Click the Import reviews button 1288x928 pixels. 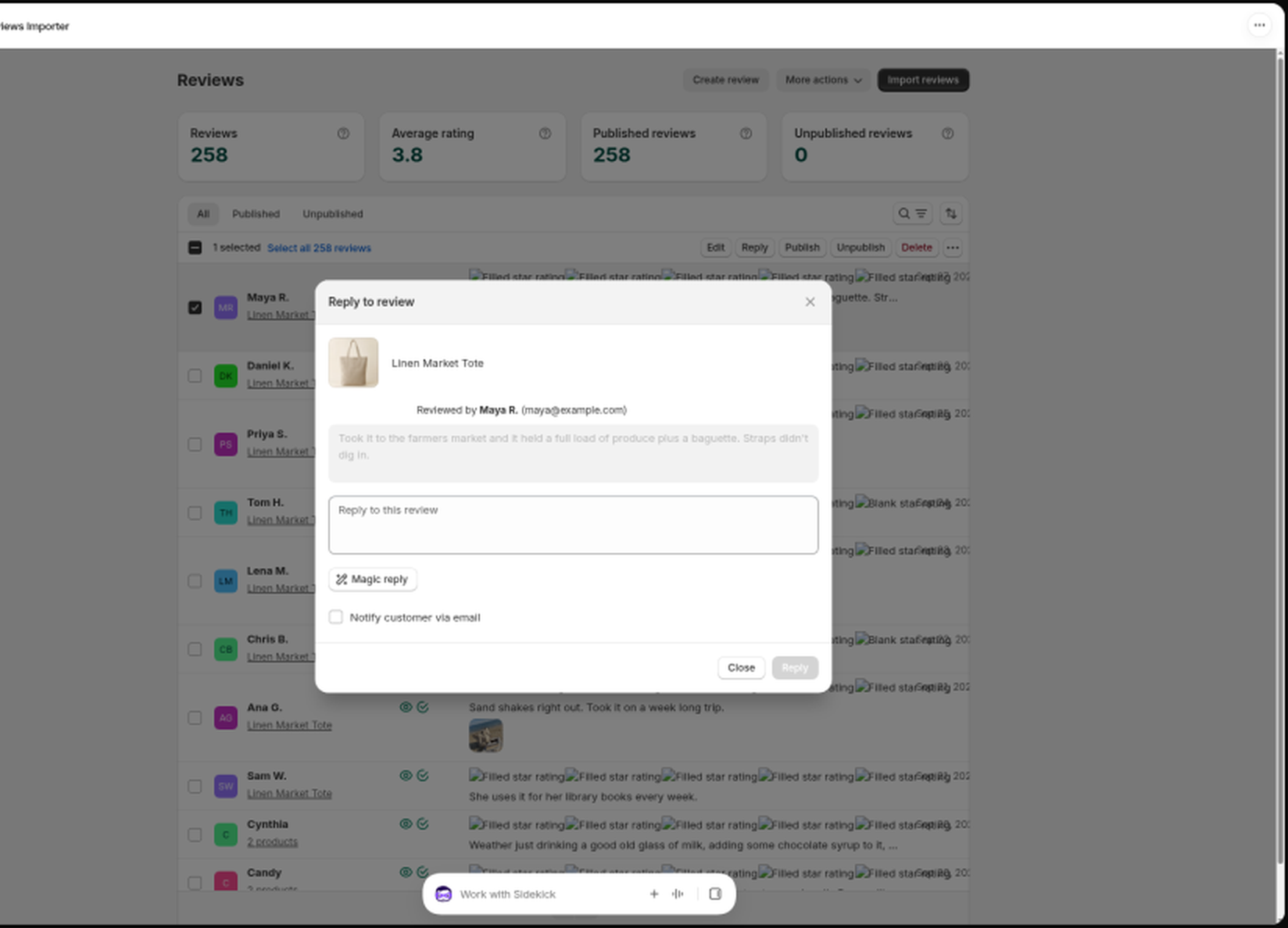(x=923, y=80)
